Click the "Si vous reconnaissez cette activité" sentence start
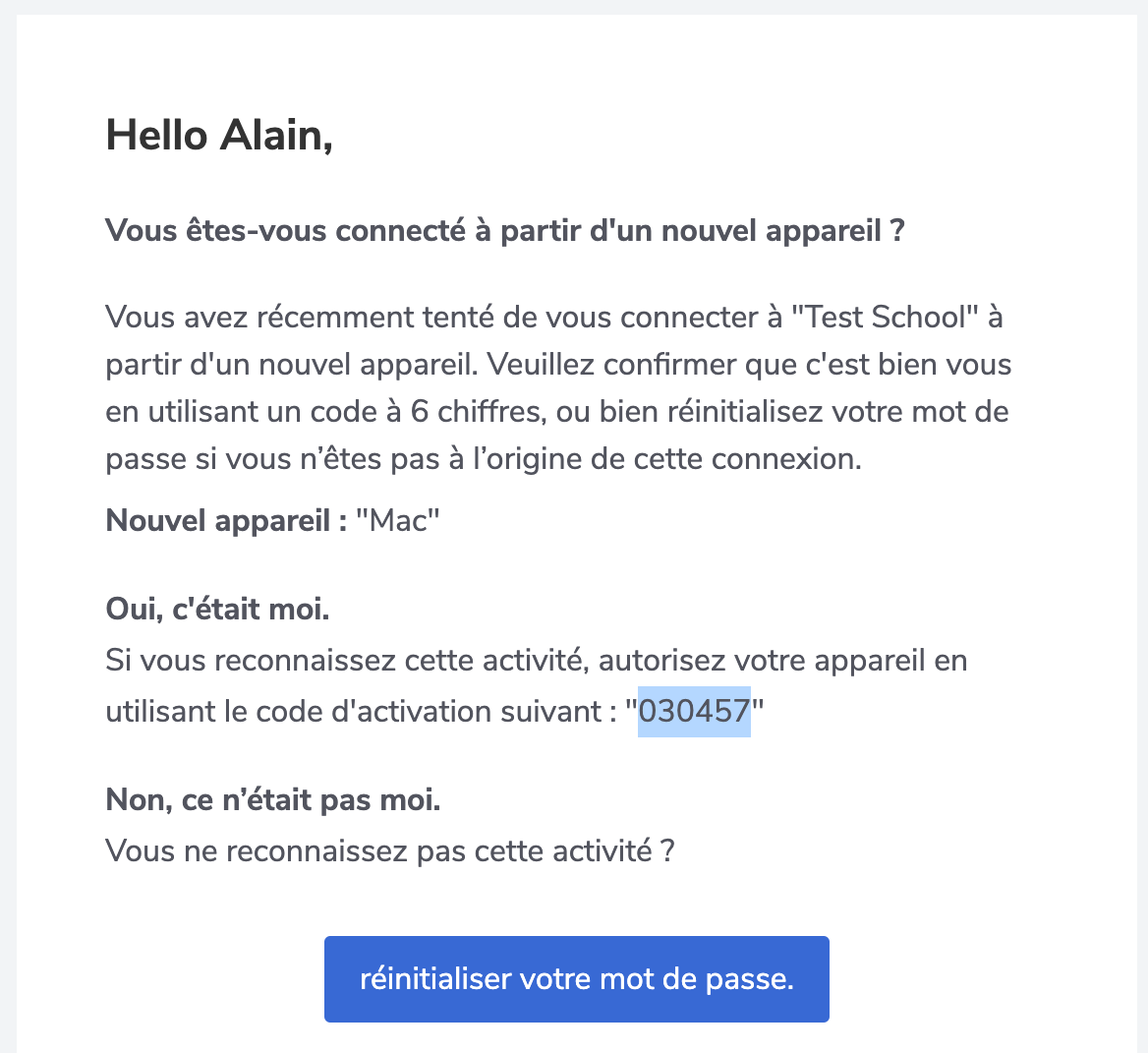The height and width of the screenshot is (1053, 1148). coord(348,661)
